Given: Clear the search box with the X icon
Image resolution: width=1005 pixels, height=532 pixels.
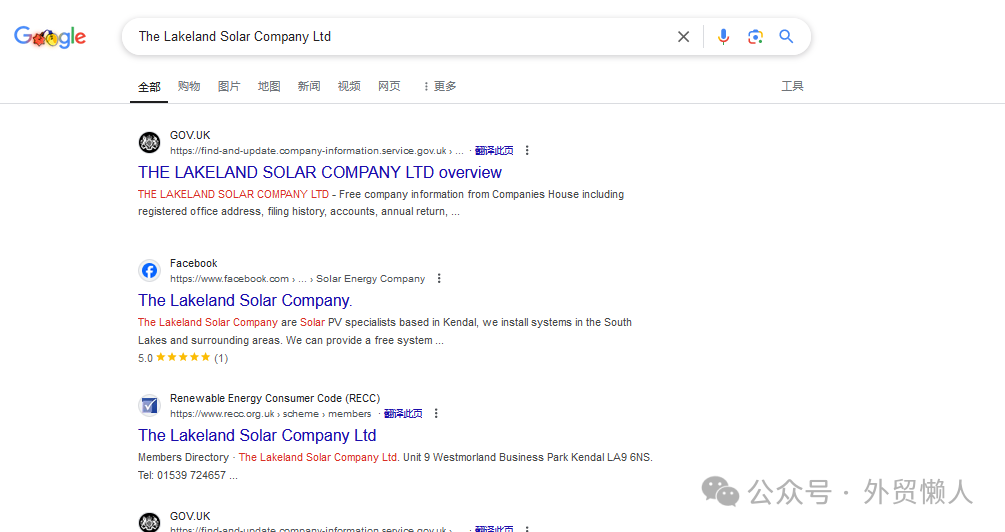Looking at the screenshot, I should click(683, 37).
